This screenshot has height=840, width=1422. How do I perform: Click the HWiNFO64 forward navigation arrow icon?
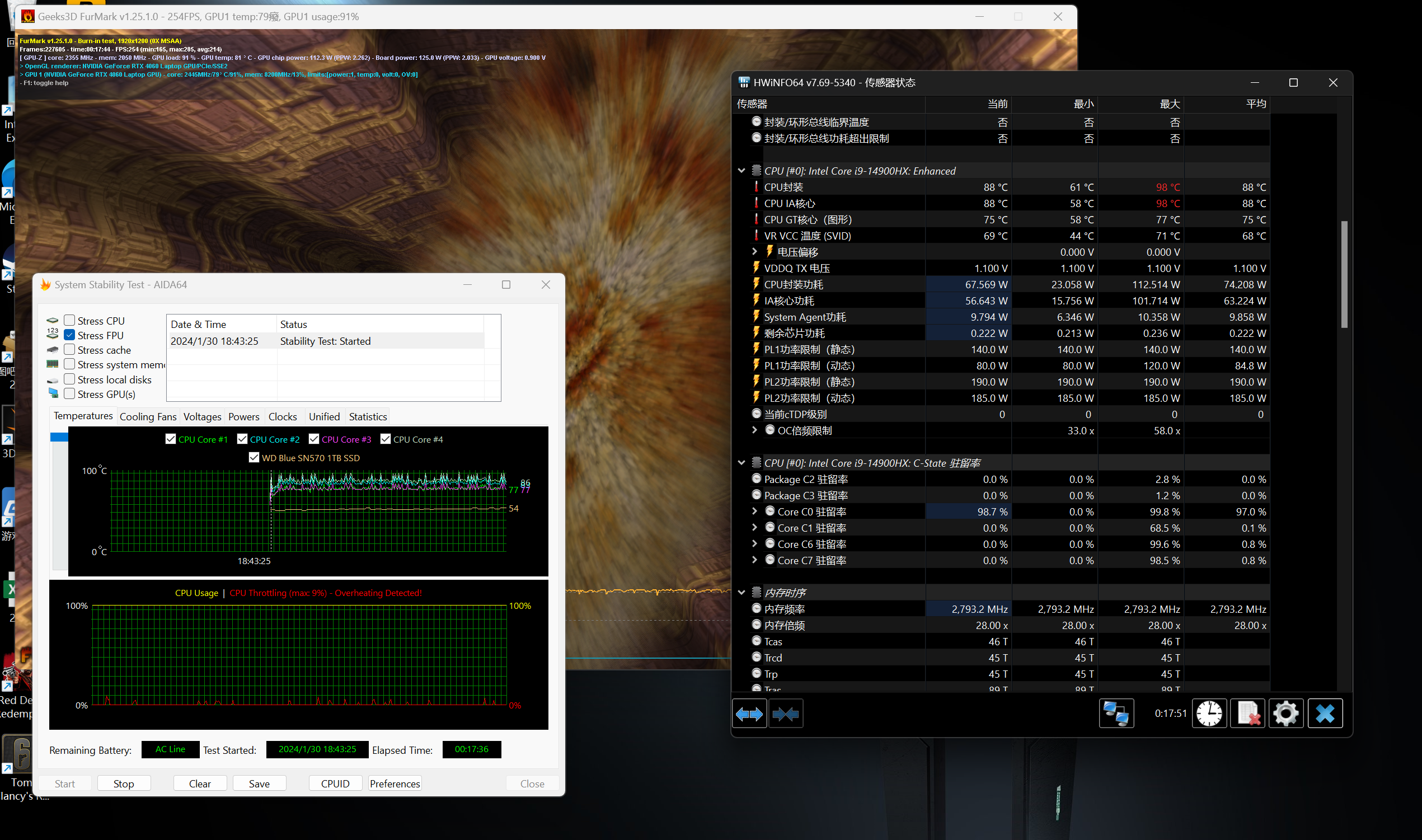coord(749,713)
